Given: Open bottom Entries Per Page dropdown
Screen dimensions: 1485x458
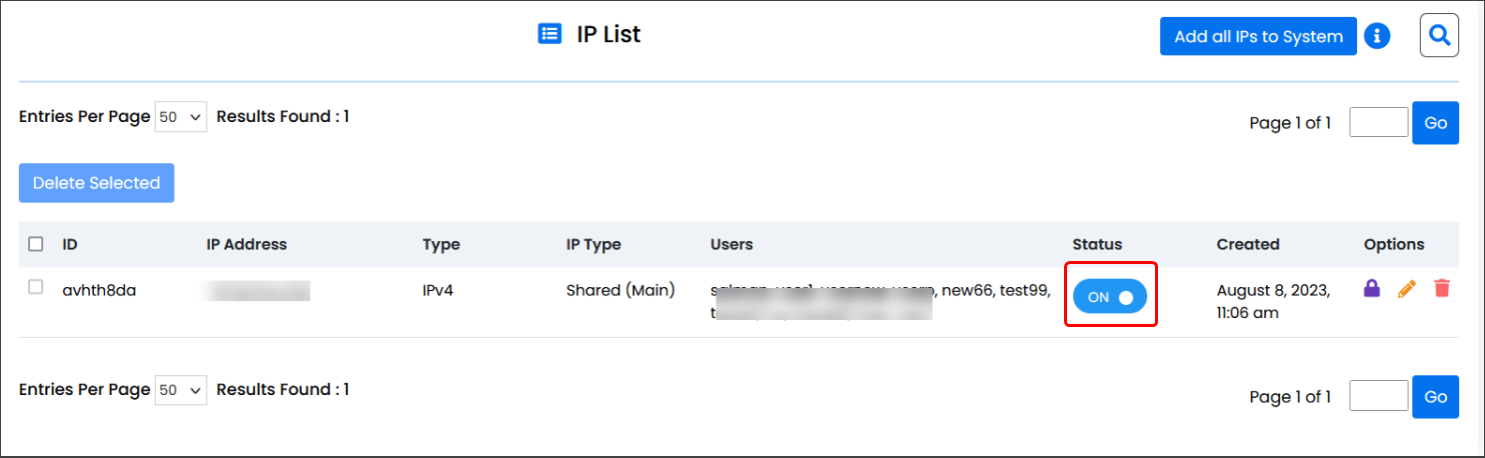Looking at the screenshot, I should click(x=181, y=390).
